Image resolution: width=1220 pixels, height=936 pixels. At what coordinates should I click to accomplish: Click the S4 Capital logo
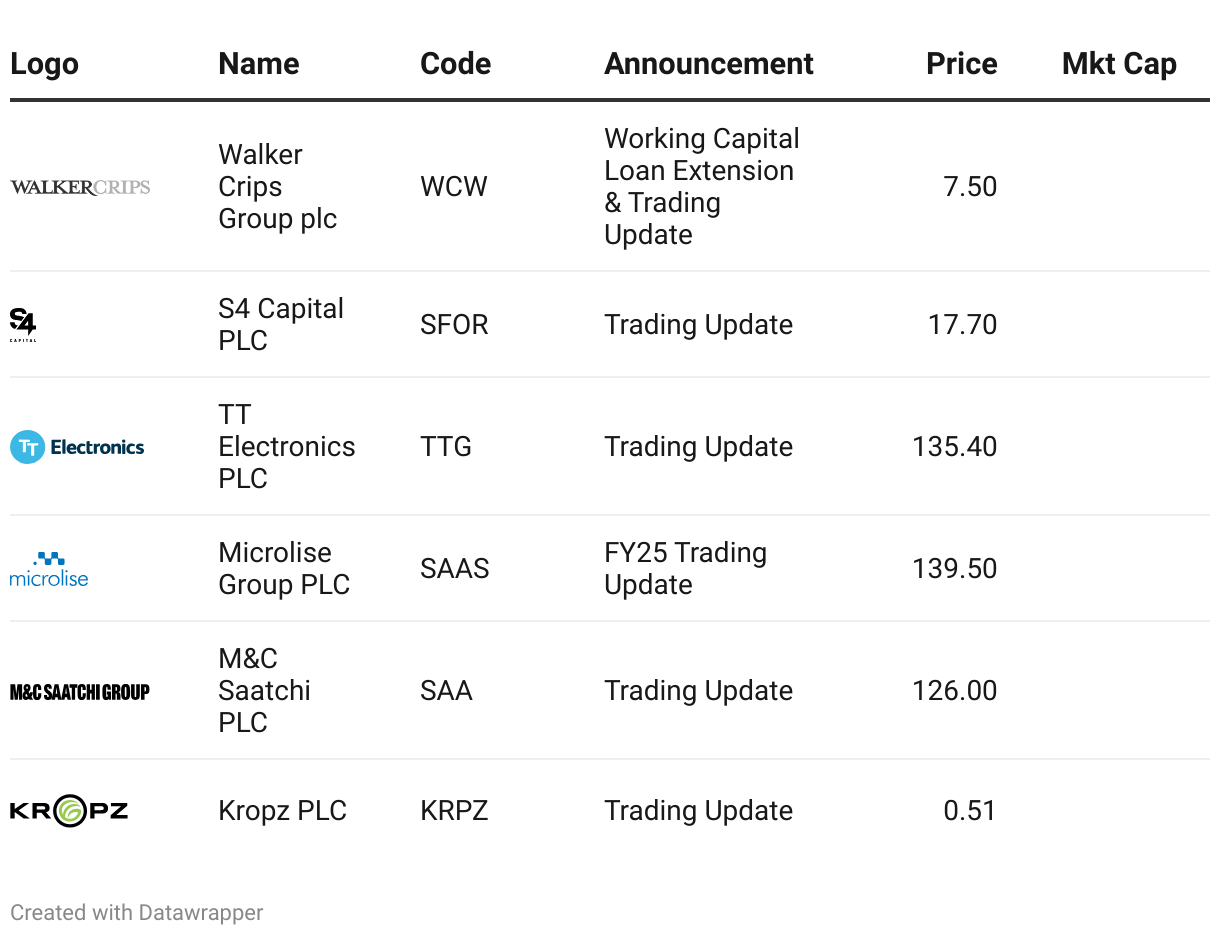(23, 325)
